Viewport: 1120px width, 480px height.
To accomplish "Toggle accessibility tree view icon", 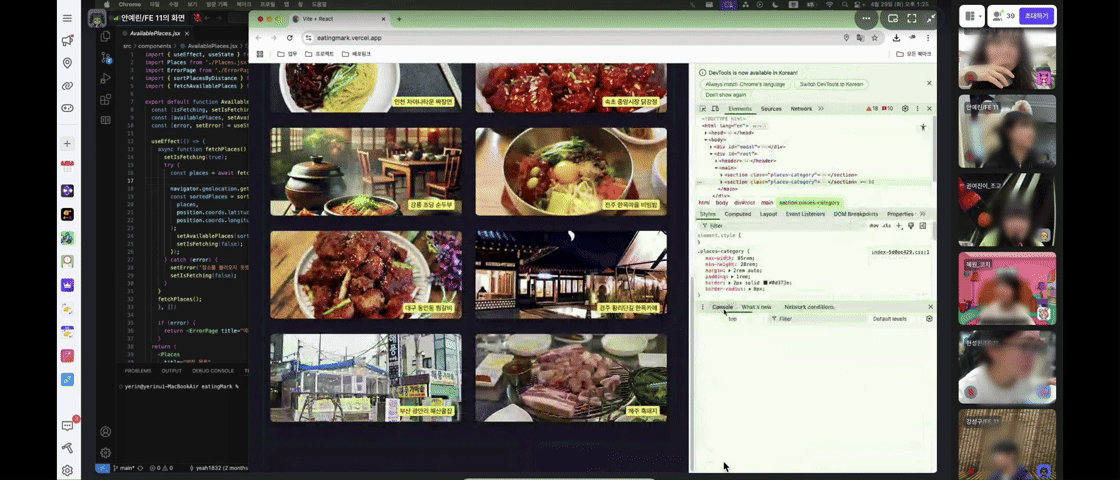I will [x=923, y=127].
